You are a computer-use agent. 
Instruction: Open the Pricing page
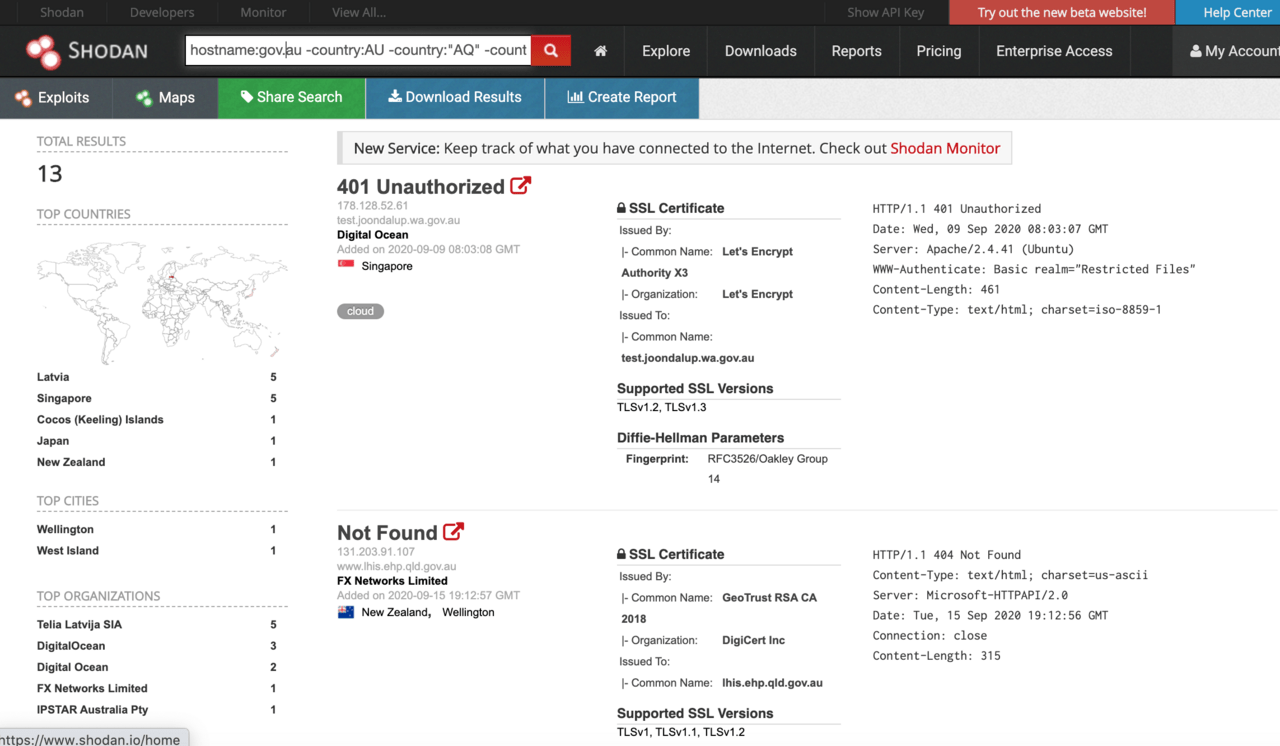click(939, 51)
